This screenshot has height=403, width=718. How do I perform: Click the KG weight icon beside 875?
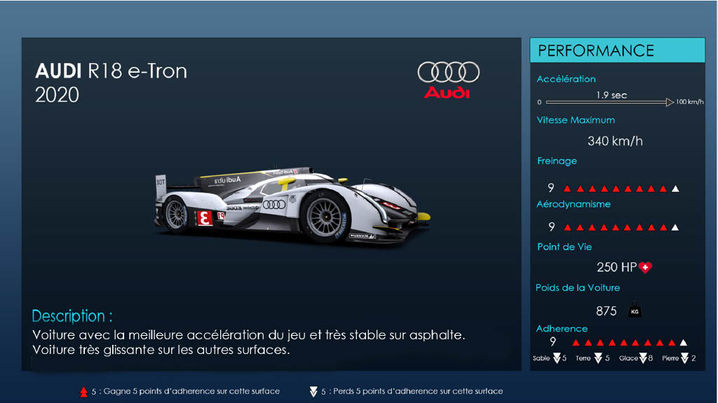(x=634, y=311)
